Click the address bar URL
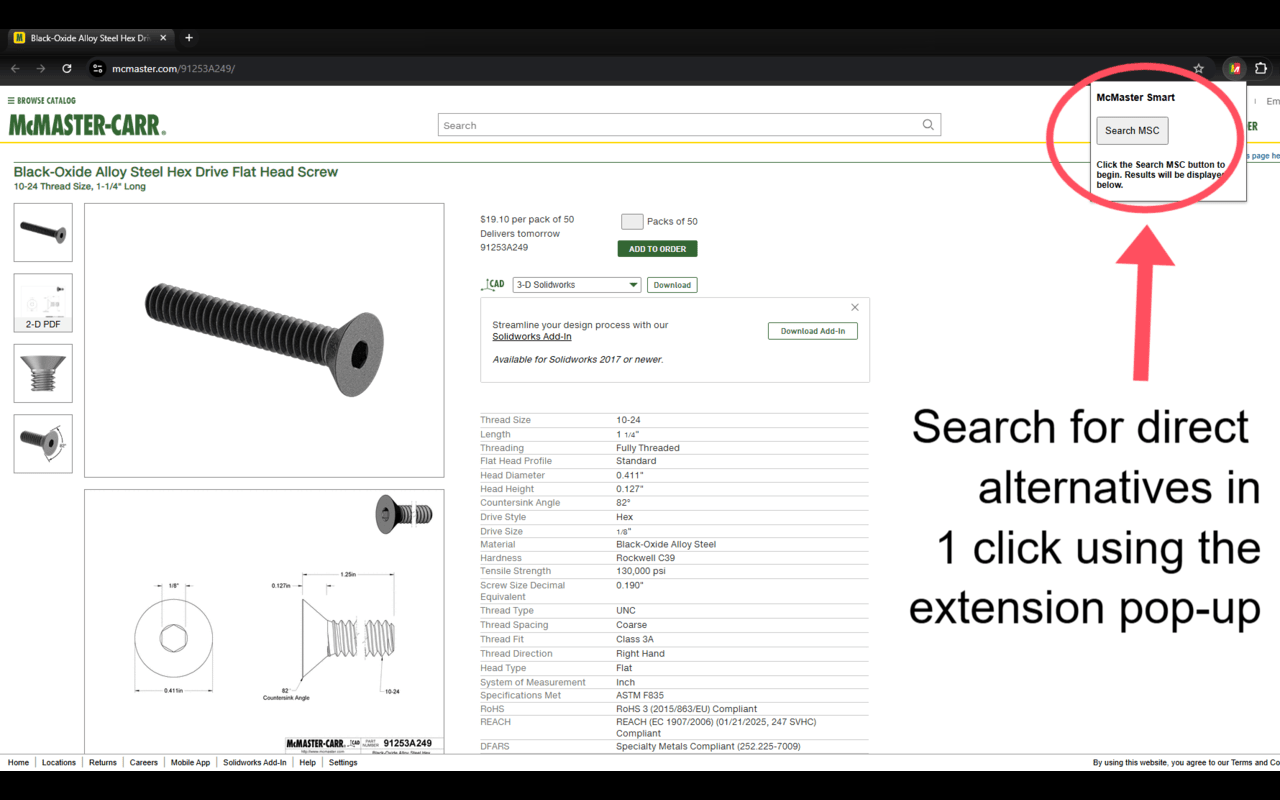Viewport: 1280px width, 800px height. click(173, 68)
